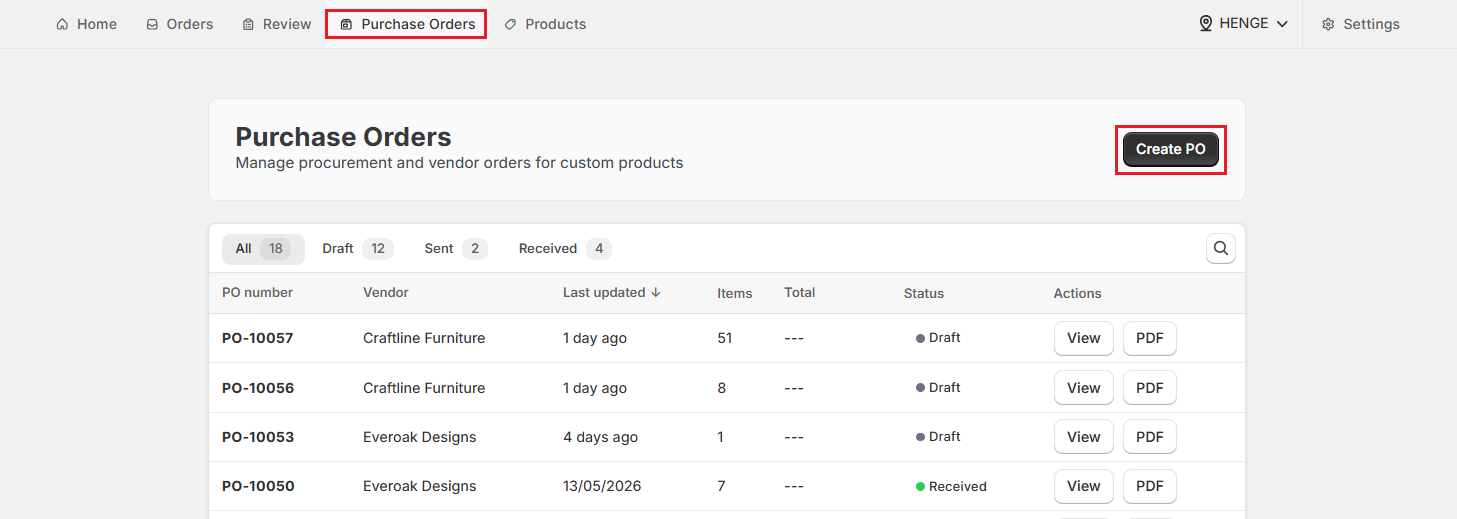Click the Items column header
Screen dimensions: 1457x519
tap(735, 293)
